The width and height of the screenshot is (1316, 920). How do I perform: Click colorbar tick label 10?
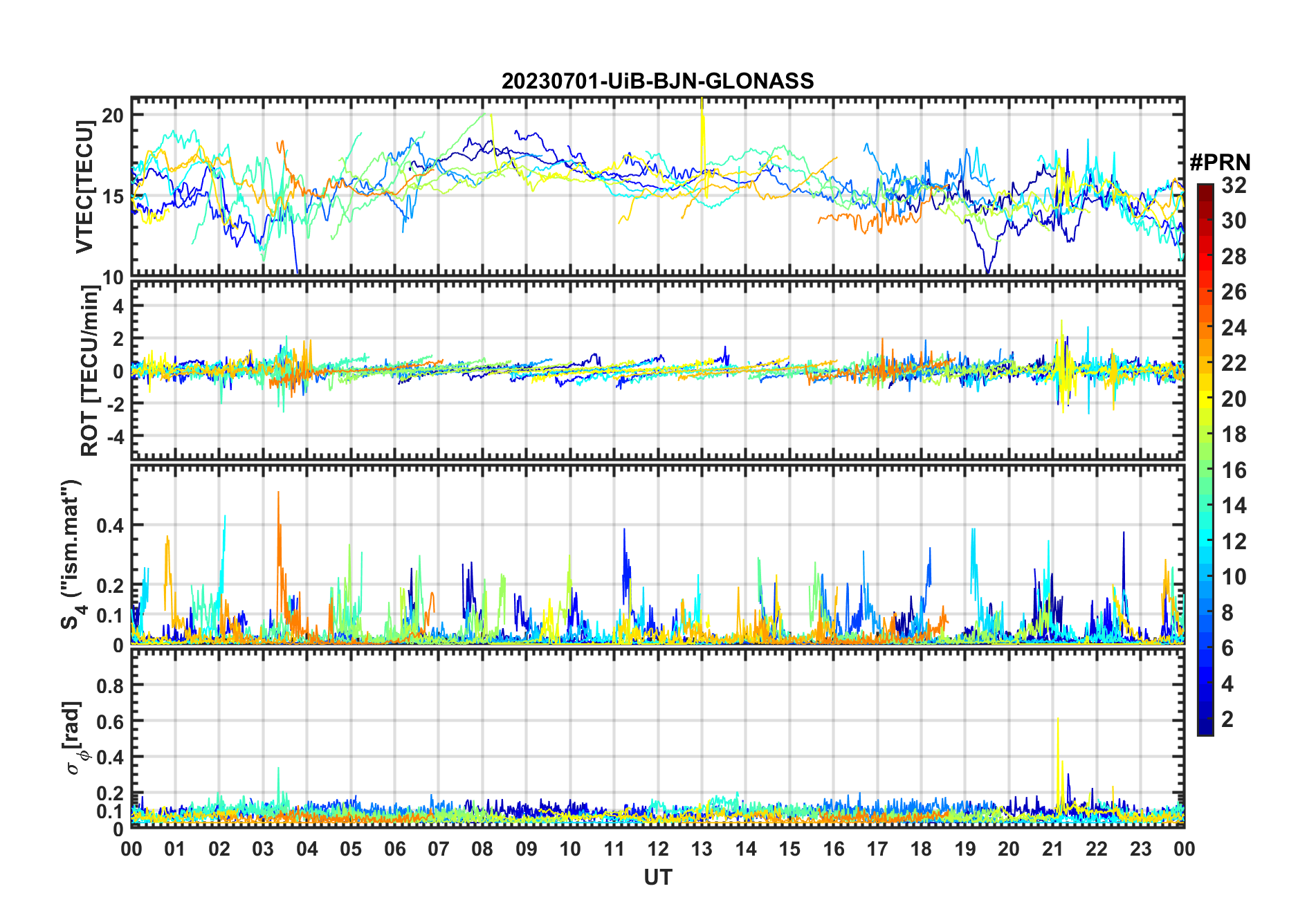(x=1234, y=576)
